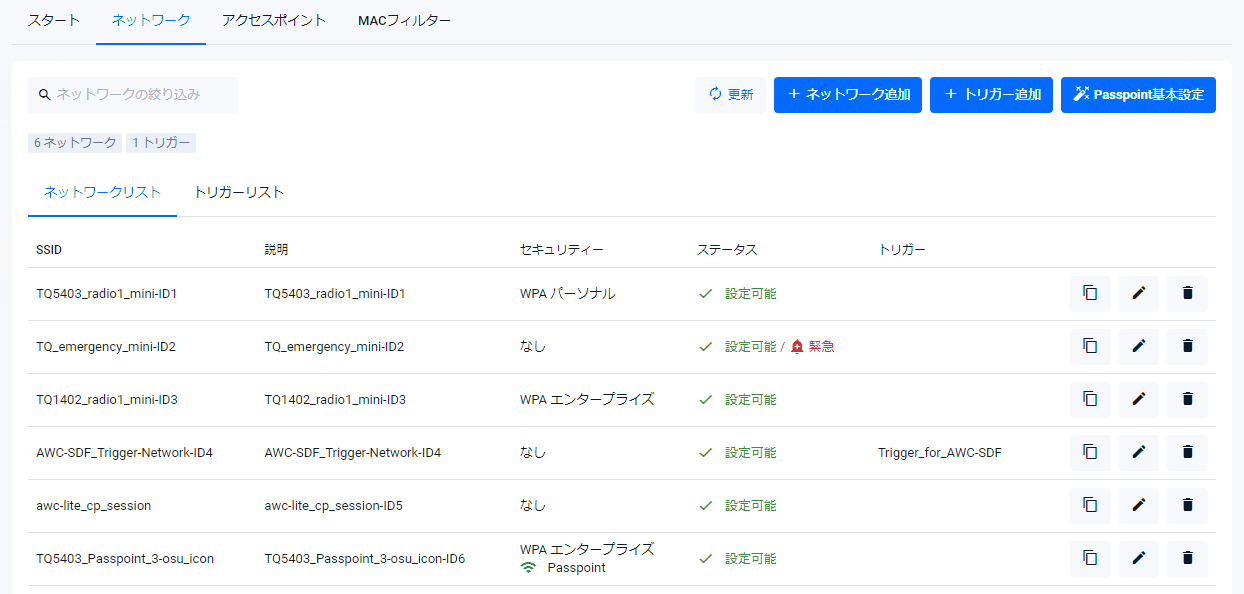This screenshot has height=594, width=1244.
Task: Switch to the スタート tab
Action: pos(54,21)
